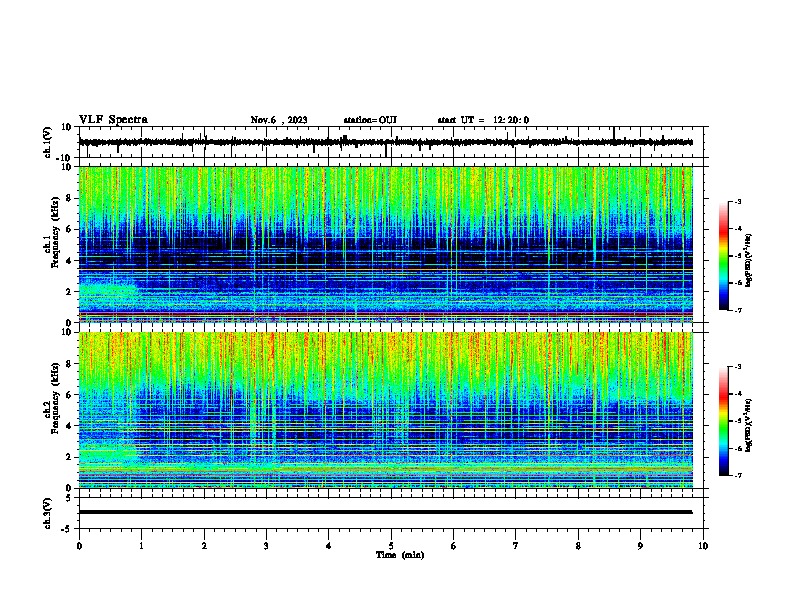Click the "8" kHz tick on ch.1 frequency axis
Viewport: 792px width, 612px height.
click(69, 198)
